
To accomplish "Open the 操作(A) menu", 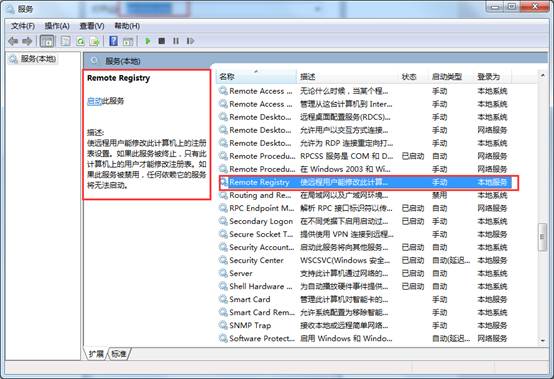I will tap(57, 26).
